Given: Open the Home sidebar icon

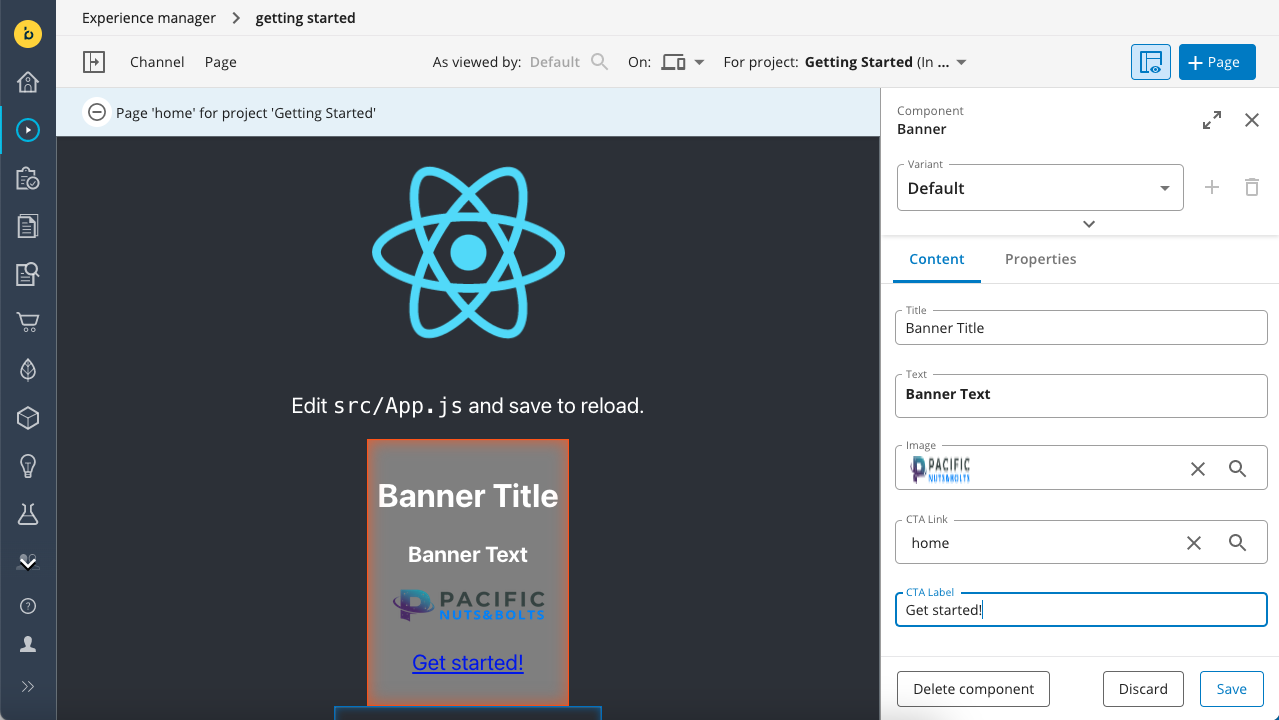Looking at the screenshot, I should pyautogui.click(x=28, y=82).
